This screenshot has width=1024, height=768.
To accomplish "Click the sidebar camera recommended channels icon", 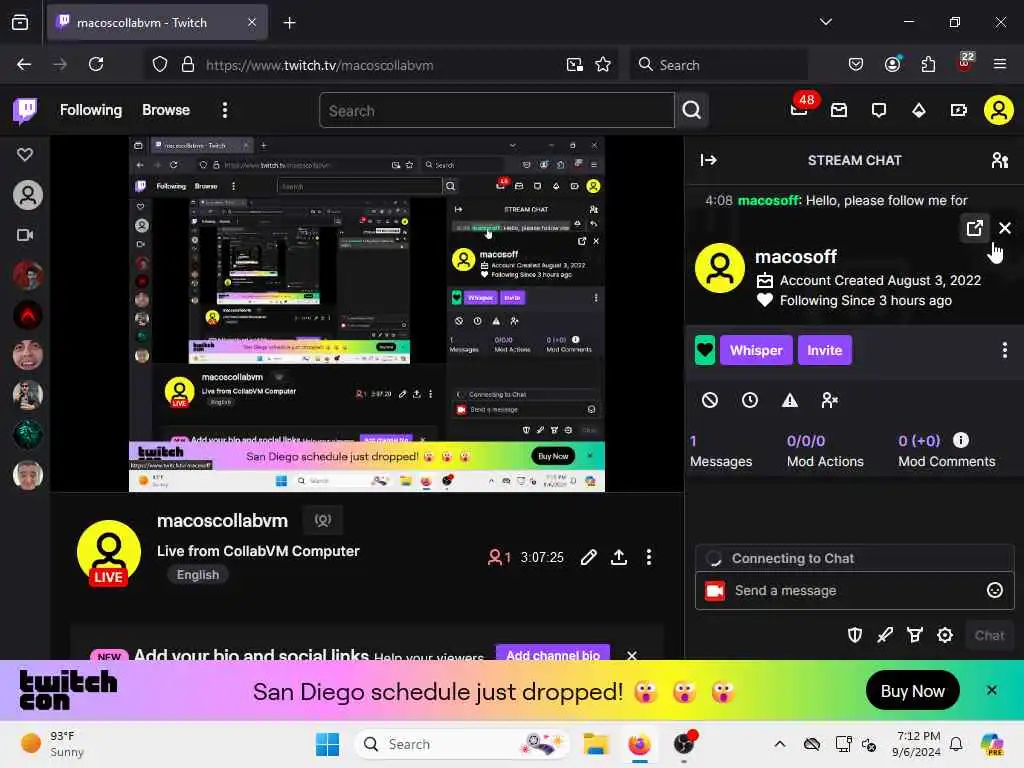I will [x=25, y=235].
